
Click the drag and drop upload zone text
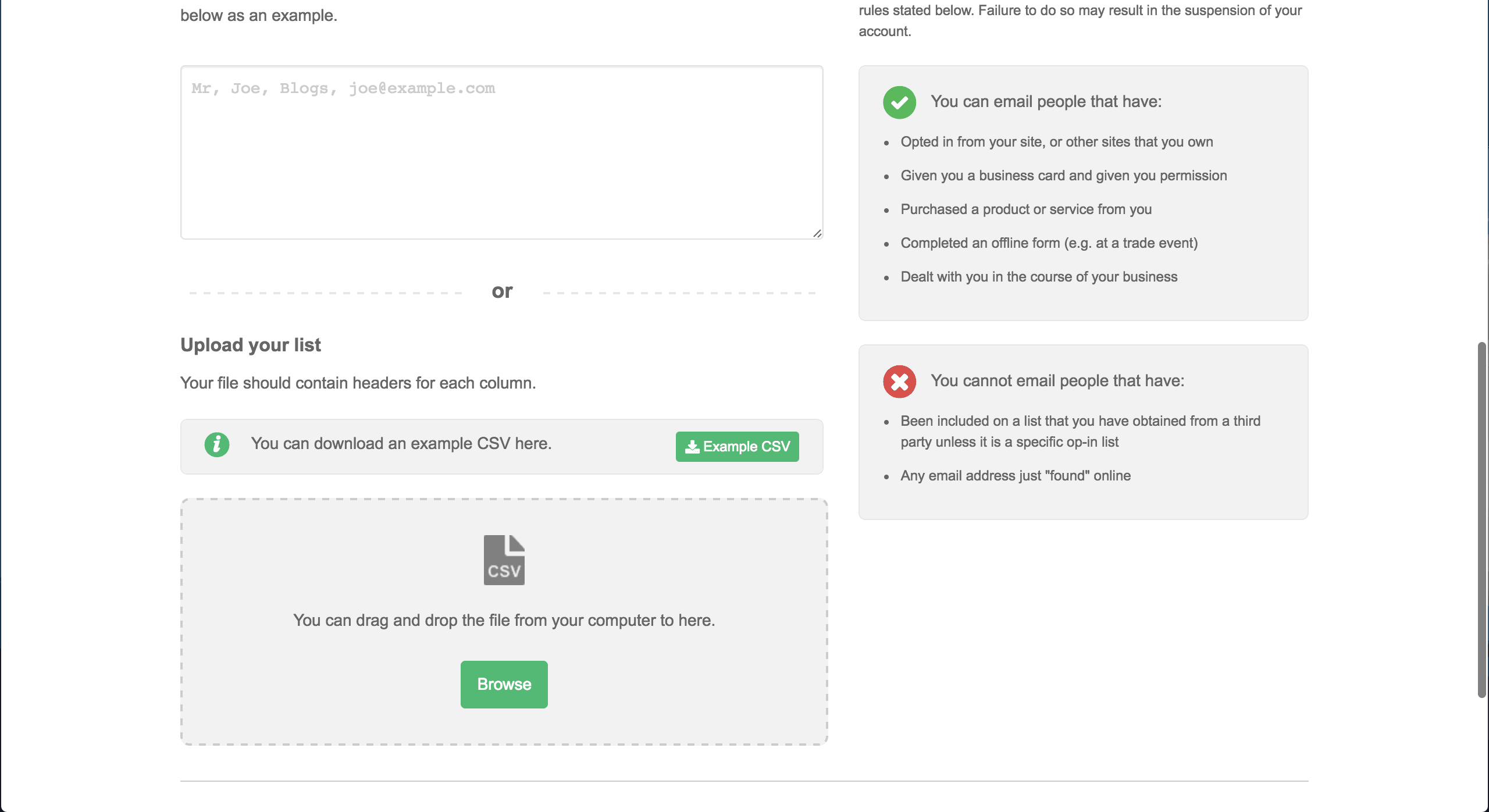(504, 620)
